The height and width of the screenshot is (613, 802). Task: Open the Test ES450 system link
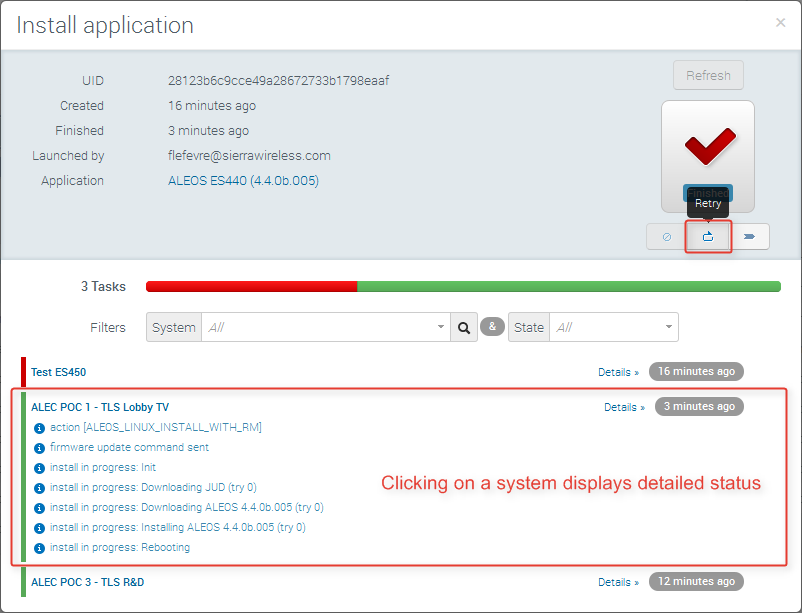pos(58,372)
